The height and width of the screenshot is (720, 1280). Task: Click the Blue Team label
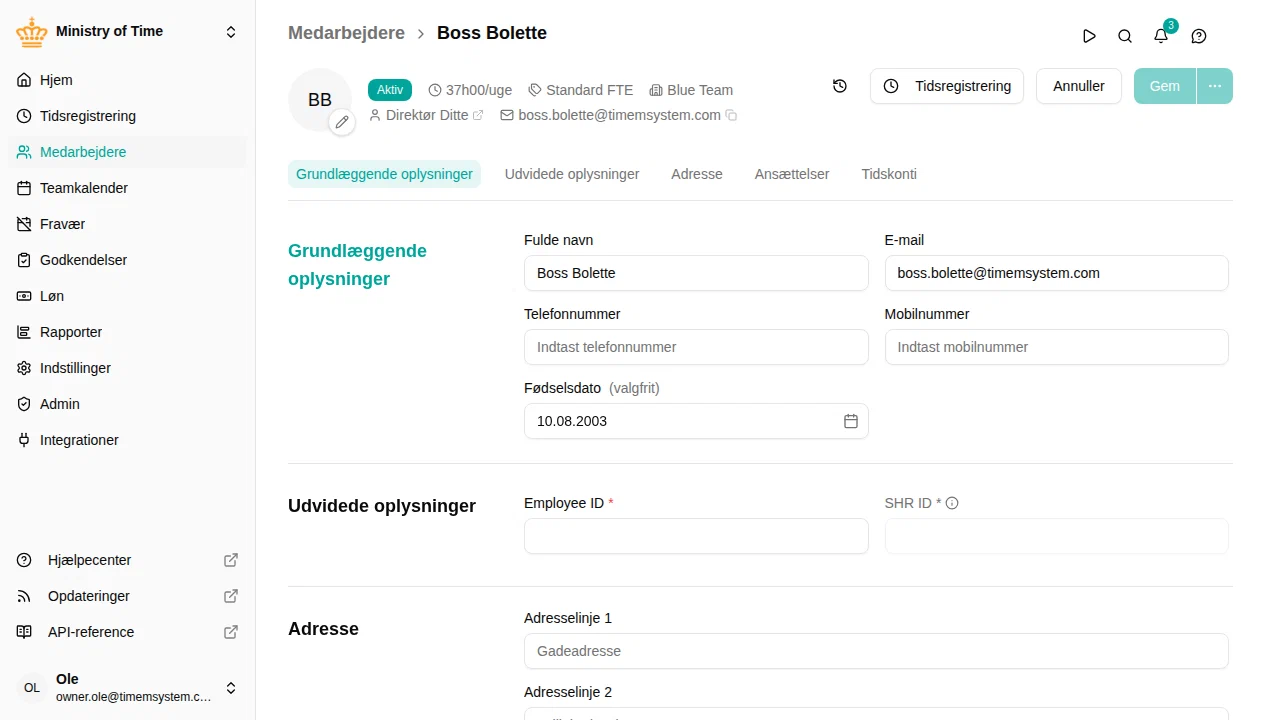click(x=691, y=90)
